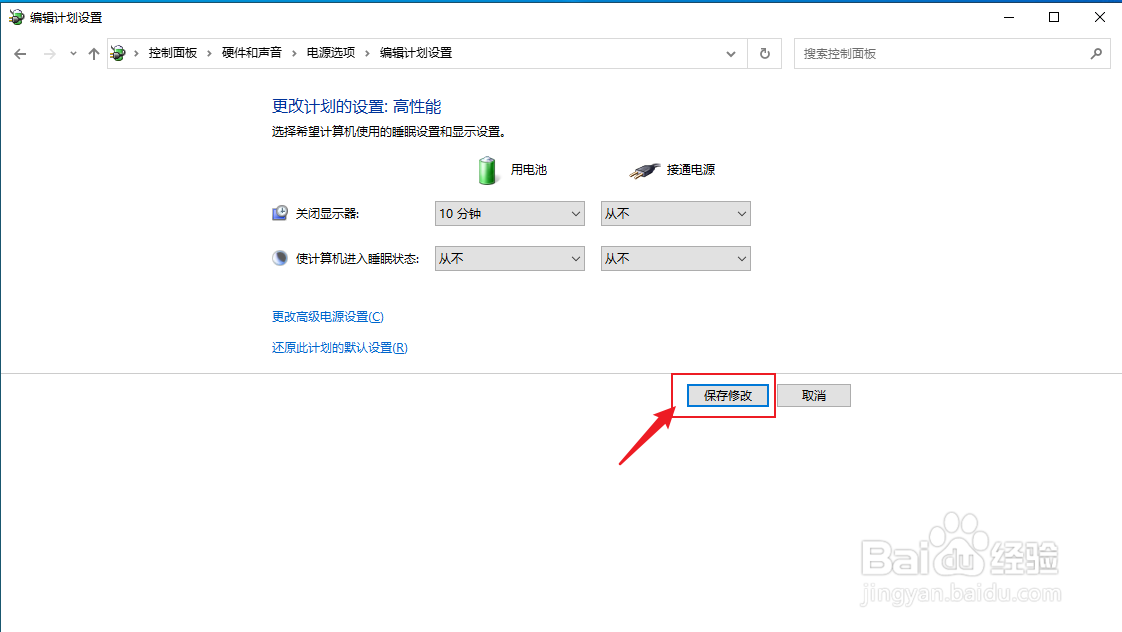
Task: Click the refresh icon beside the address bar
Action: coord(764,53)
